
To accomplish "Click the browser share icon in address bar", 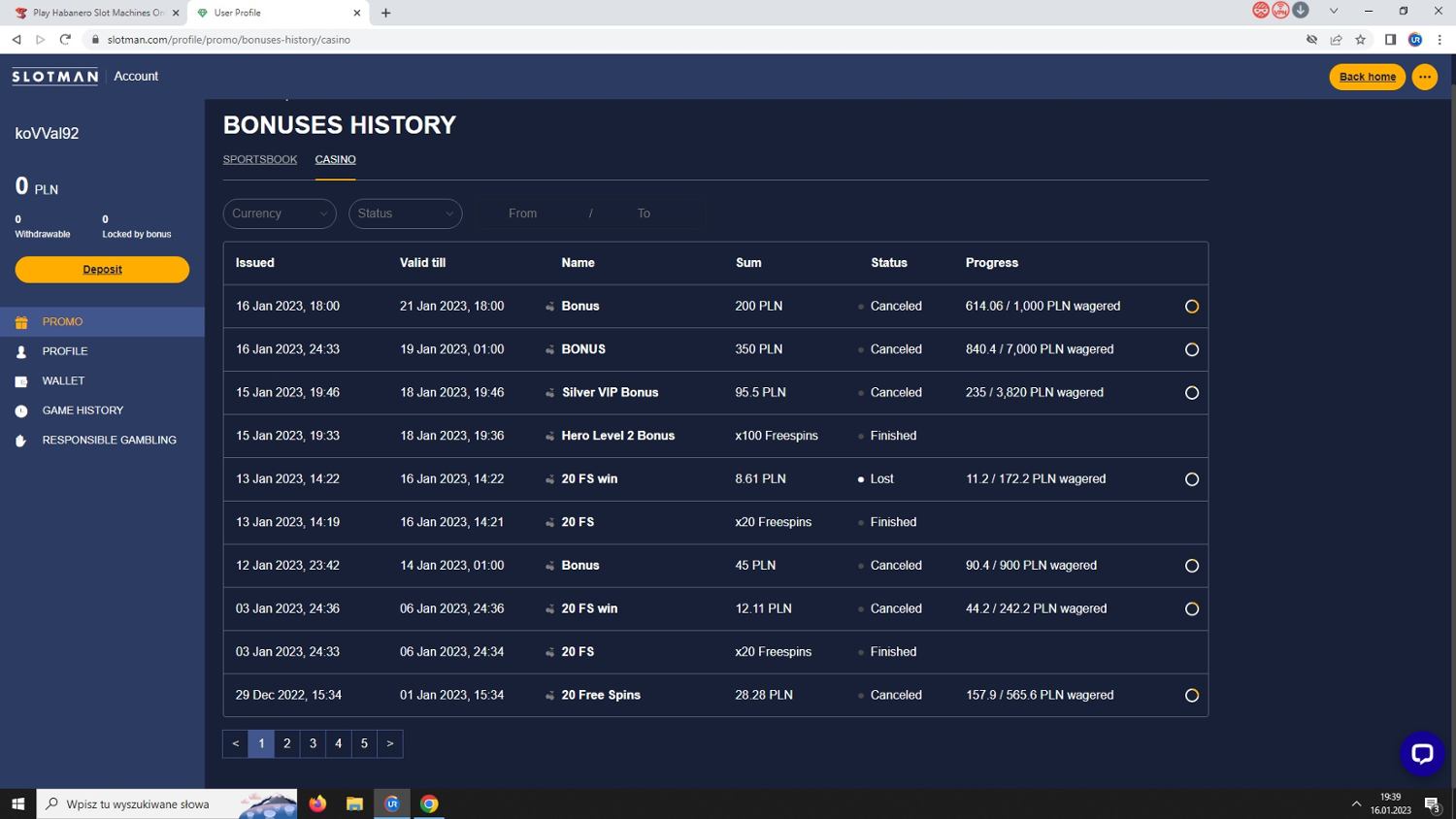I will click(x=1336, y=40).
